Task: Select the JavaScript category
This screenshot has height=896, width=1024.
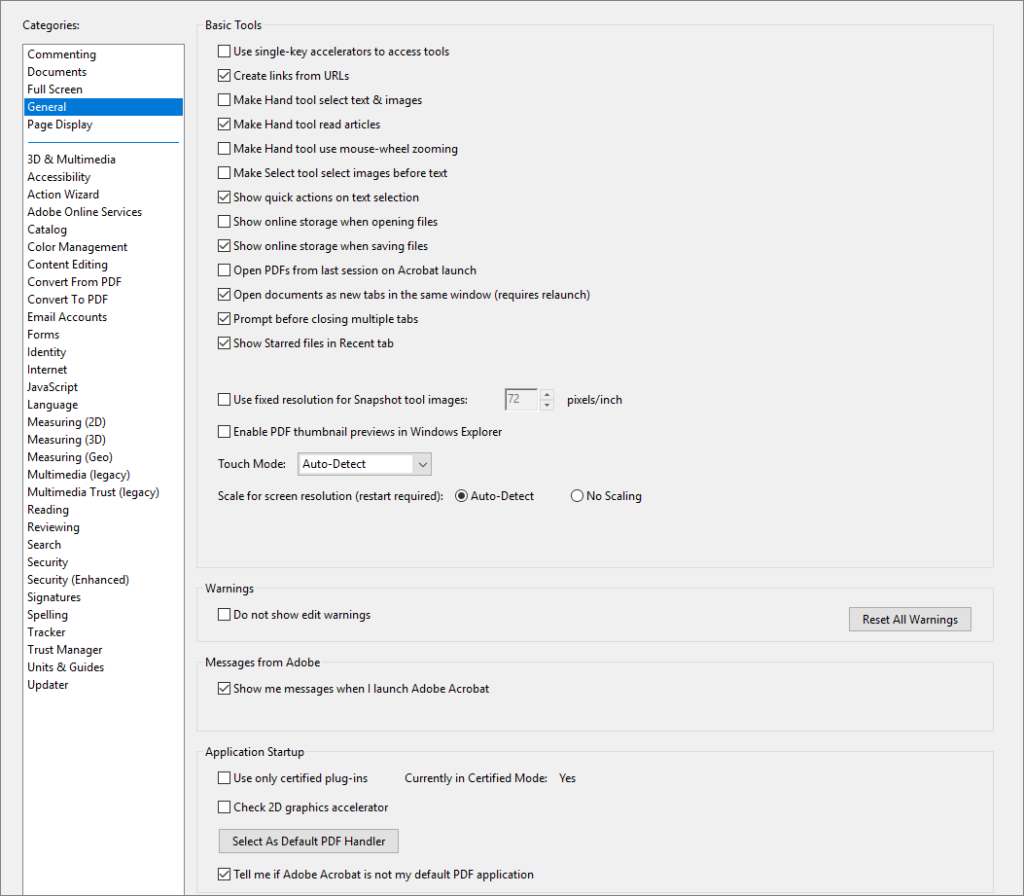Action: [52, 386]
